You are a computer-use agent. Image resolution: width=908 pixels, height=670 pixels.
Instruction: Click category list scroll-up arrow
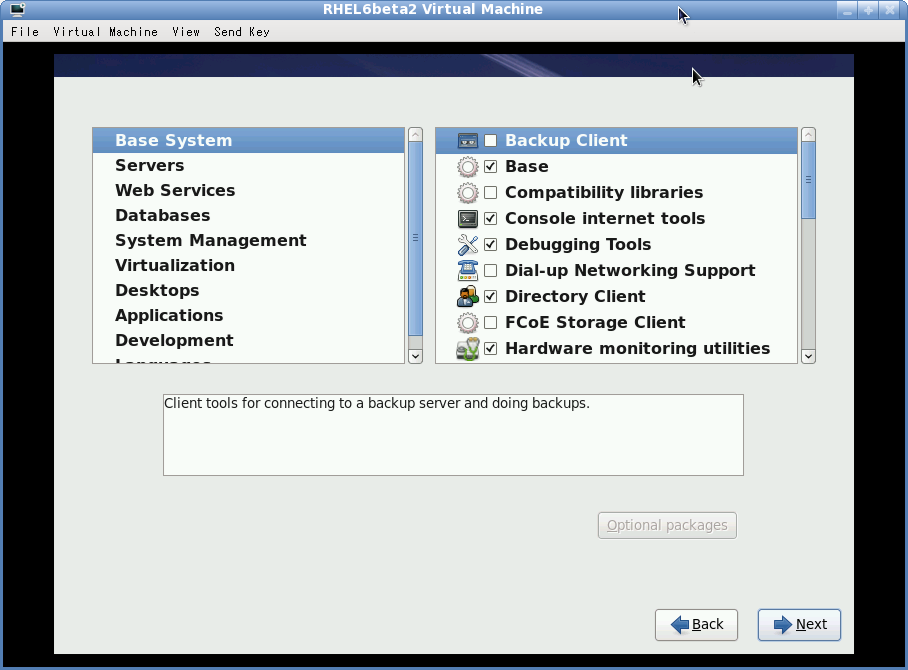[415, 135]
